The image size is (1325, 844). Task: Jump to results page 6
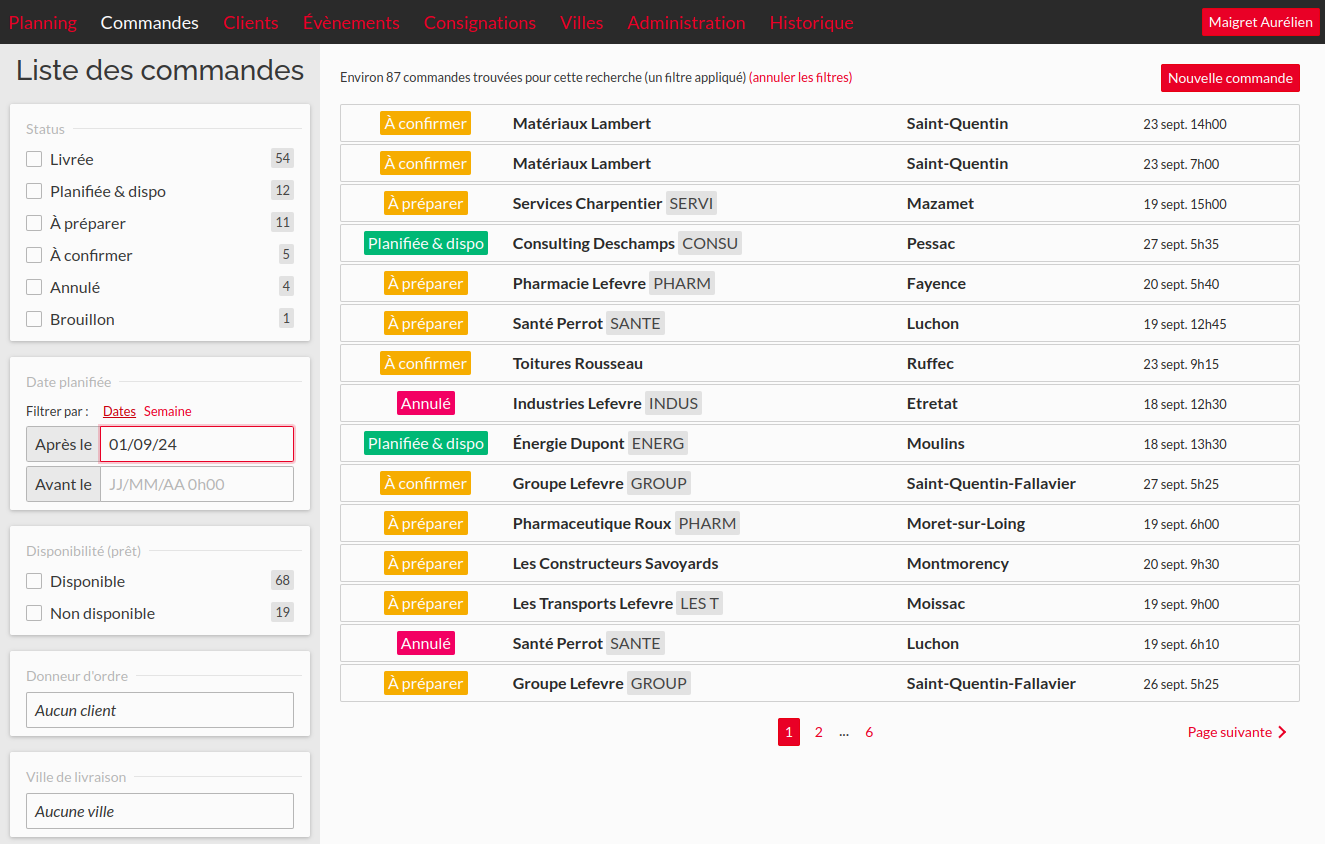coord(869,732)
